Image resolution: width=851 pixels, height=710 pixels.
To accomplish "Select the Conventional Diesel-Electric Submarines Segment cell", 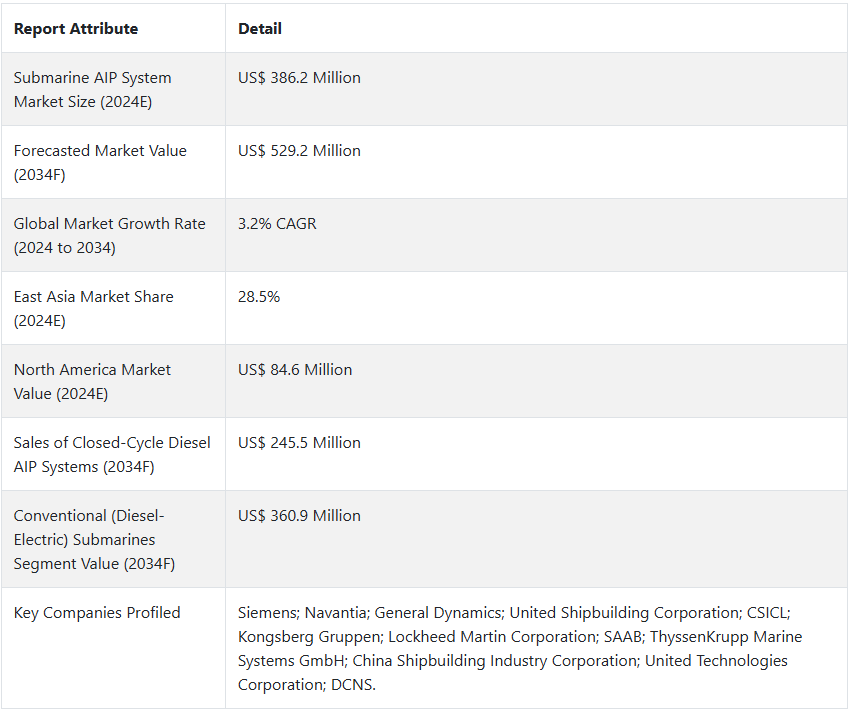I will 113,540.
